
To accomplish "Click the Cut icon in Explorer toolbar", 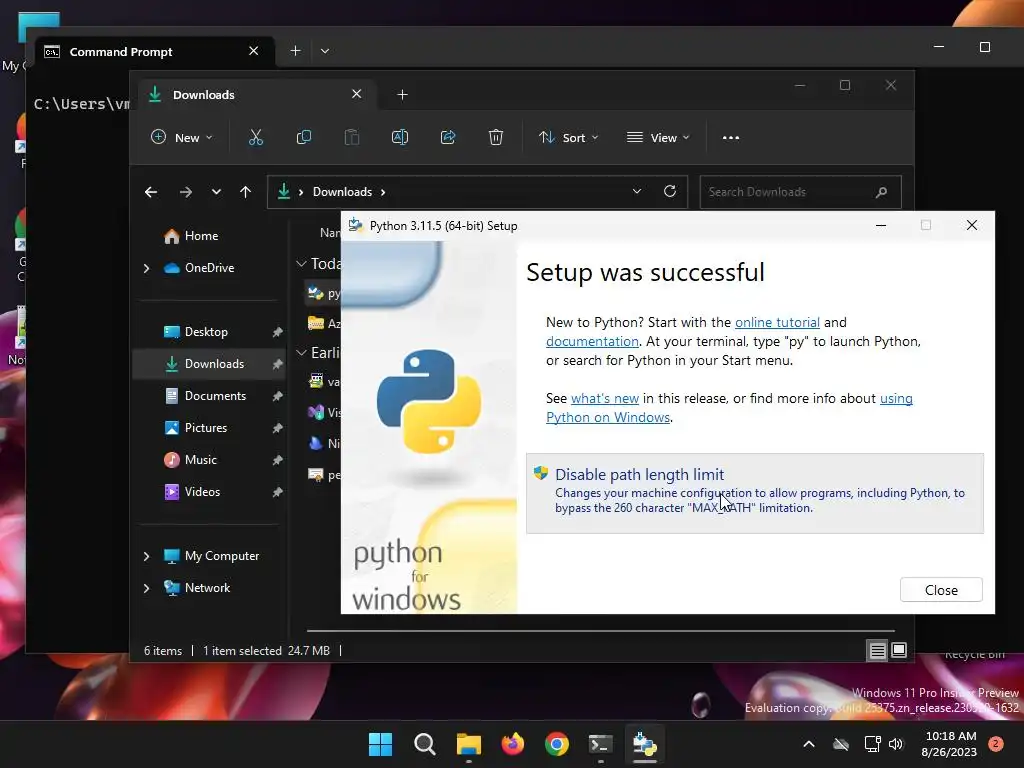I will 255,137.
